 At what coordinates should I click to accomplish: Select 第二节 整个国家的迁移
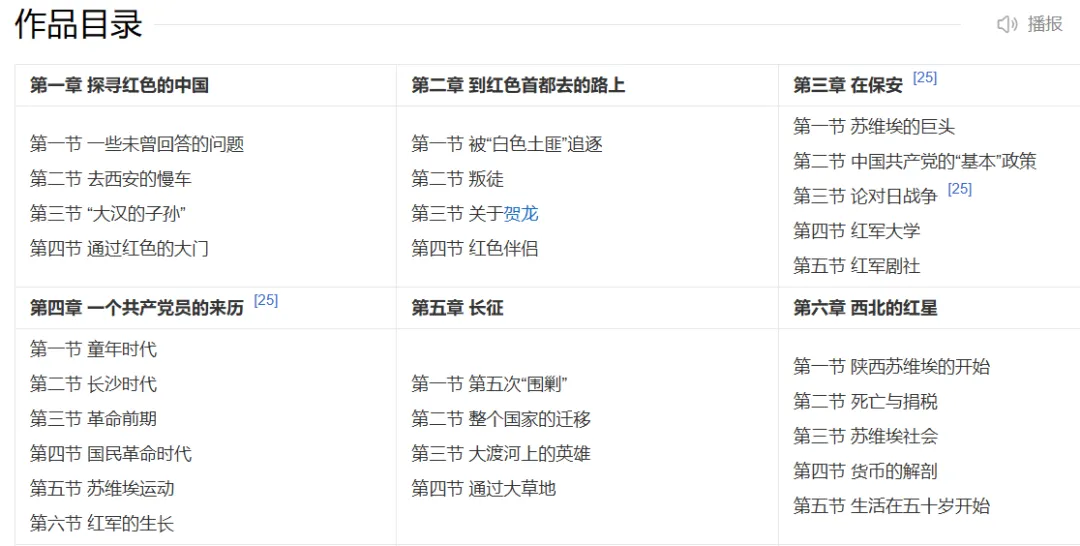point(501,419)
